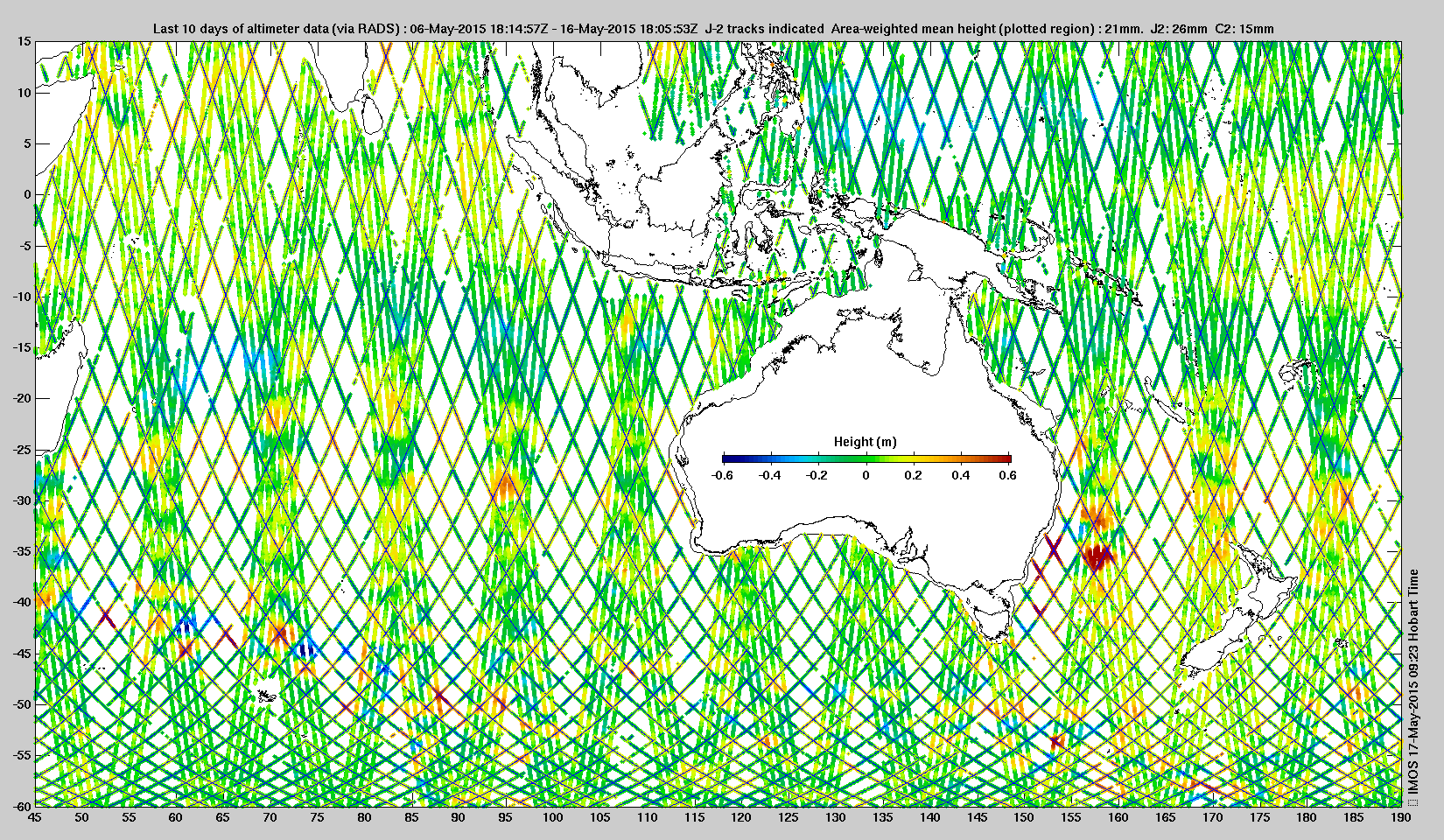
Task: Click latitude tick label -10
Action: tap(23, 296)
